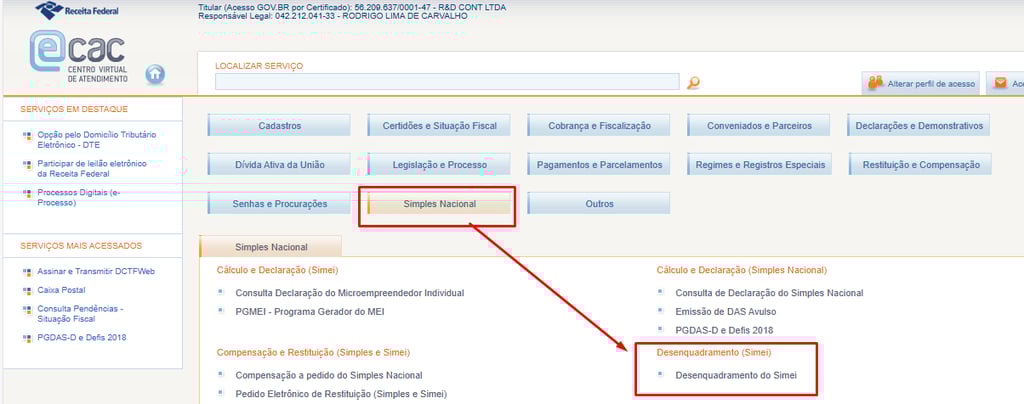Open Legislação e Processo category
1024x404 pixels.
pos(439,164)
